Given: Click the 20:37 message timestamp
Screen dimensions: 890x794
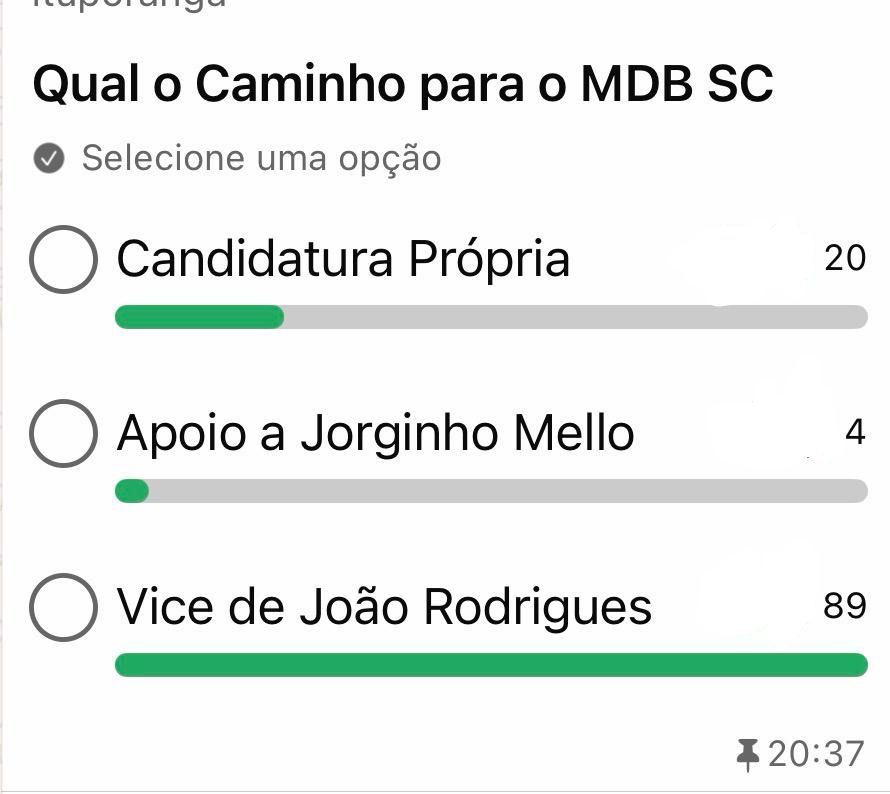Looking at the screenshot, I should click(816, 754).
